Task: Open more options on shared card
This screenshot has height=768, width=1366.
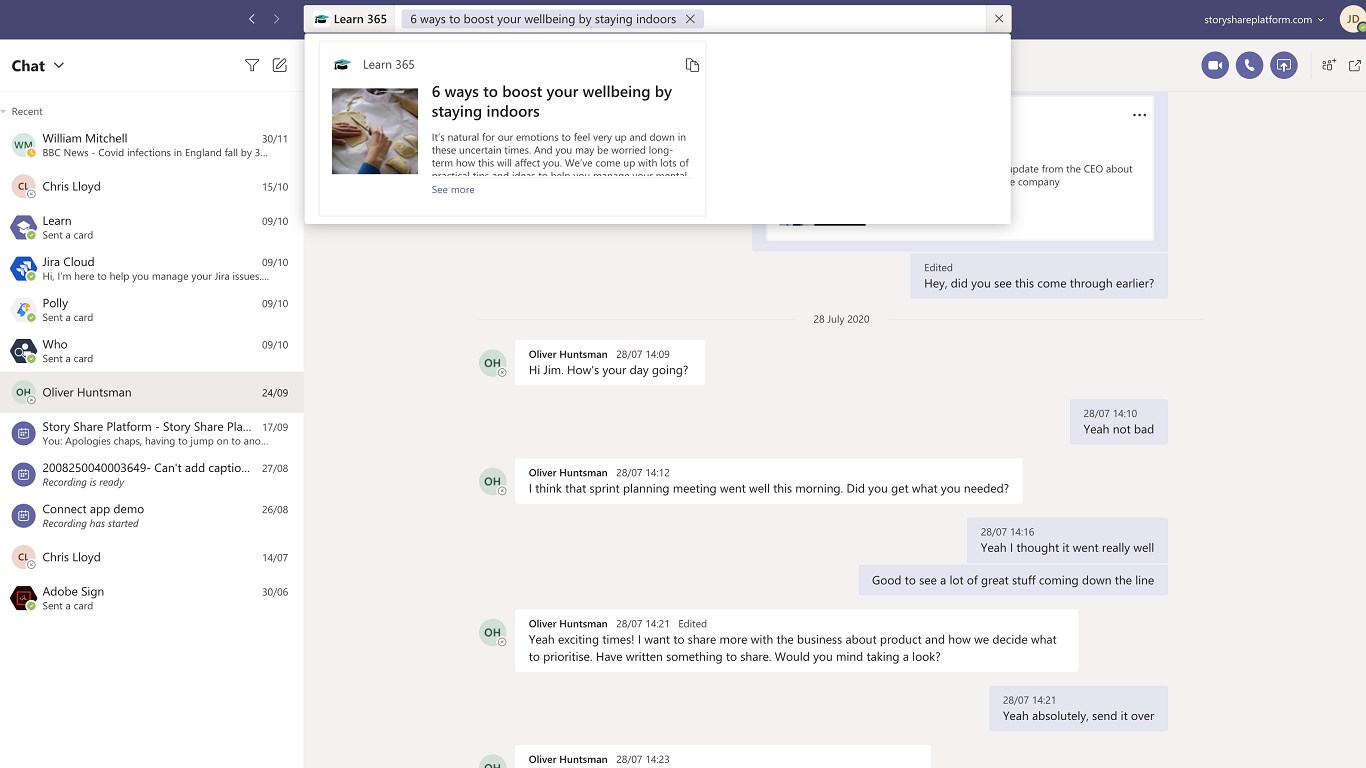Action: tap(1139, 115)
